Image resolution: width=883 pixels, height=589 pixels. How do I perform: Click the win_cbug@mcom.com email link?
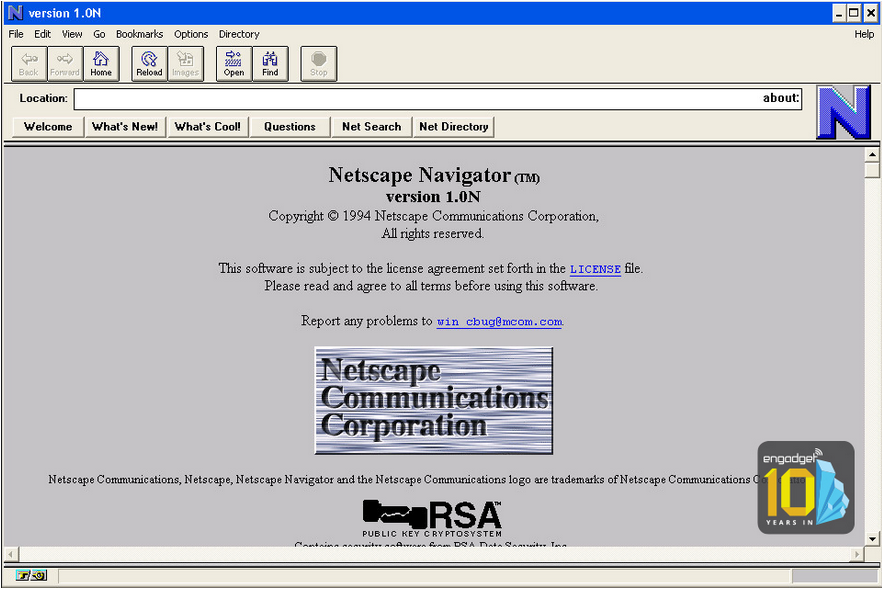(500, 322)
